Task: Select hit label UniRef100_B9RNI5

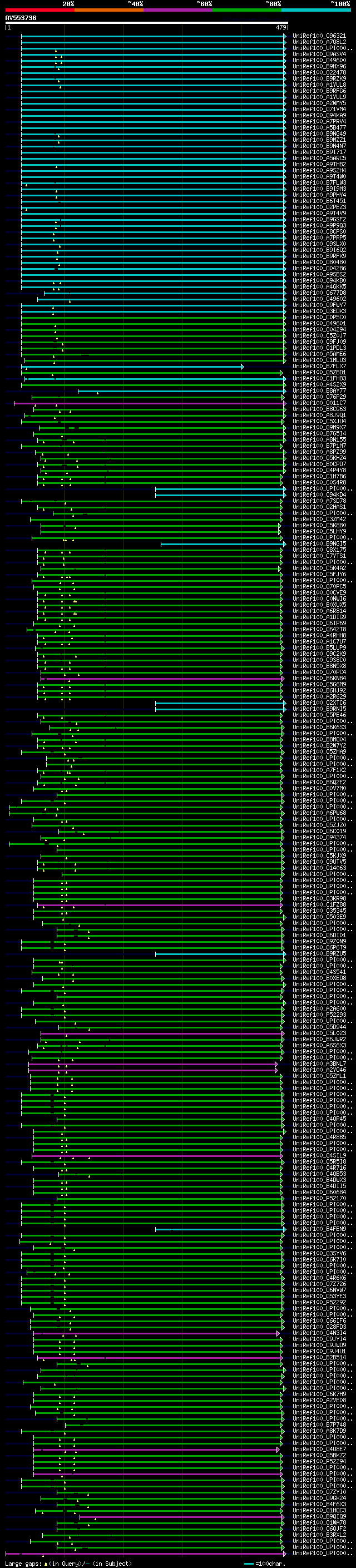Action: pos(319,709)
